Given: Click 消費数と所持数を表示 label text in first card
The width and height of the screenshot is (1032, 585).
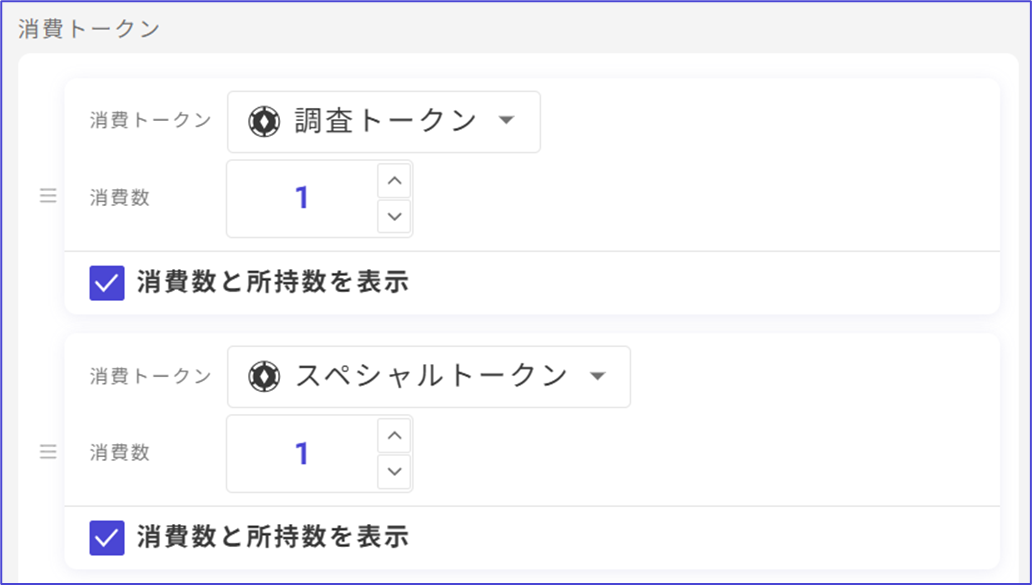Looking at the screenshot, I should tap(273, 283).
